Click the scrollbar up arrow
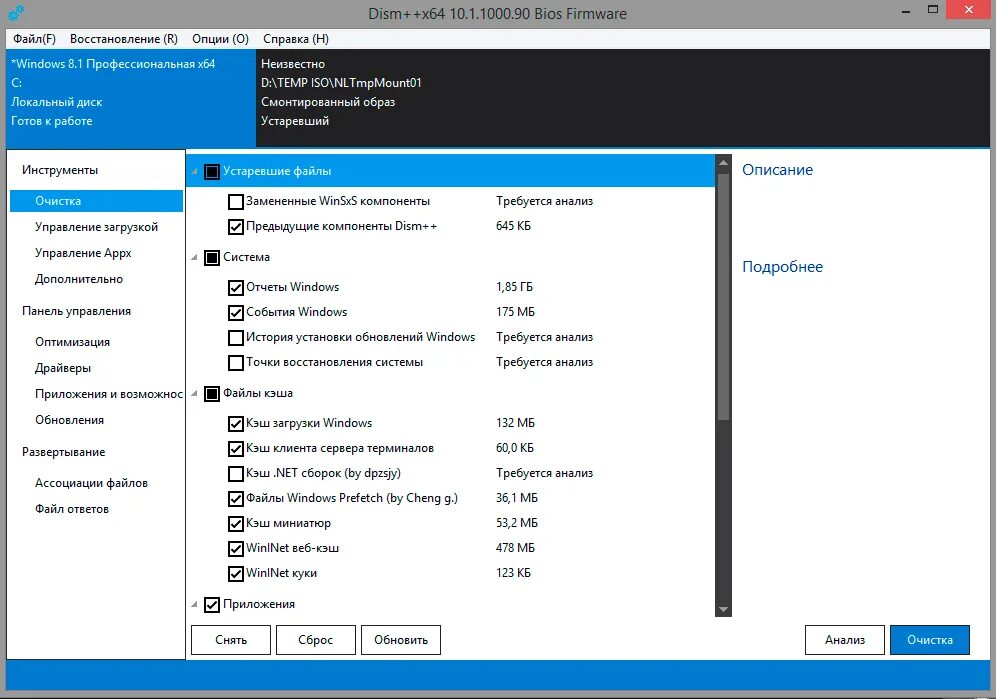 pos(723,163)
